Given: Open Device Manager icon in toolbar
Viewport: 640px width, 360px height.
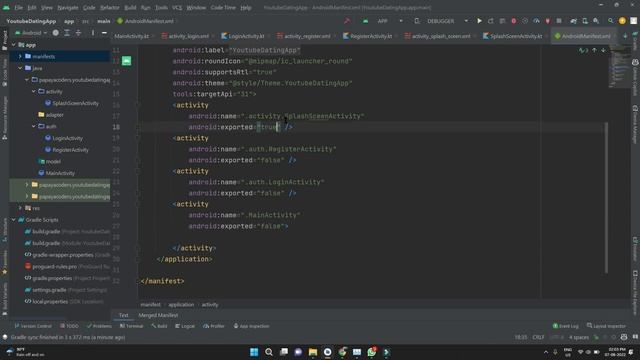Looking at the screenshot, I should point(585,21).
